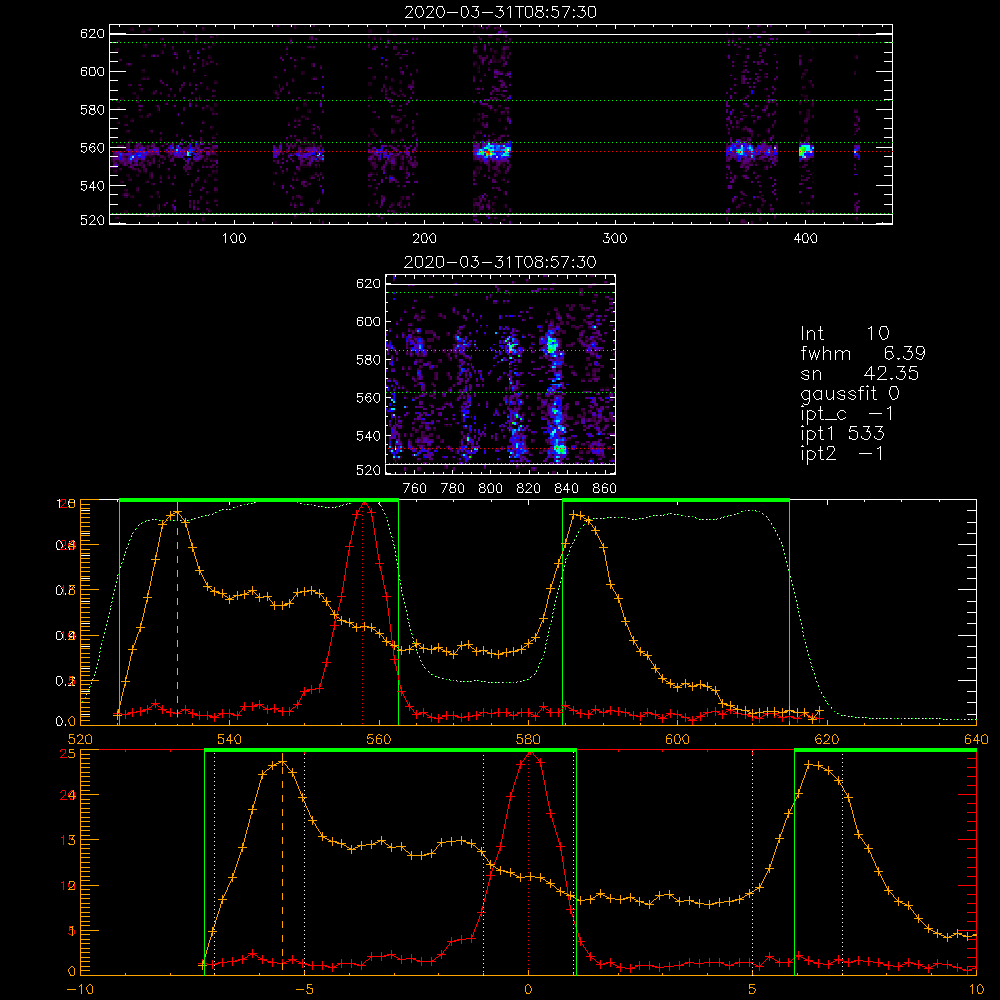This screenshot has height=1000, width=1000.
Task: Click red curve peak in upper profile plot
Action: point(364,505)
